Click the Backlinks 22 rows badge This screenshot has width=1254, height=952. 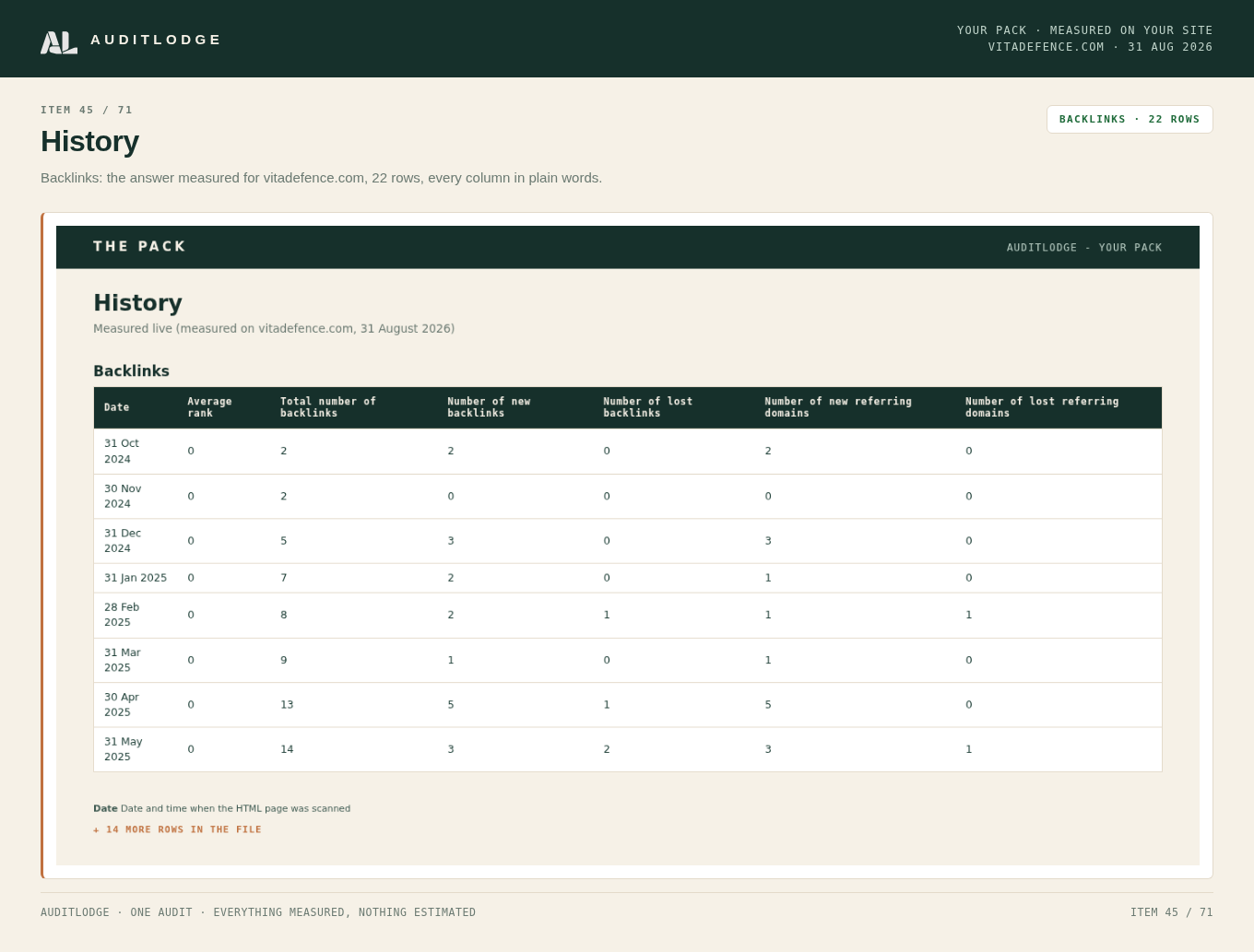coord(1130,119)
